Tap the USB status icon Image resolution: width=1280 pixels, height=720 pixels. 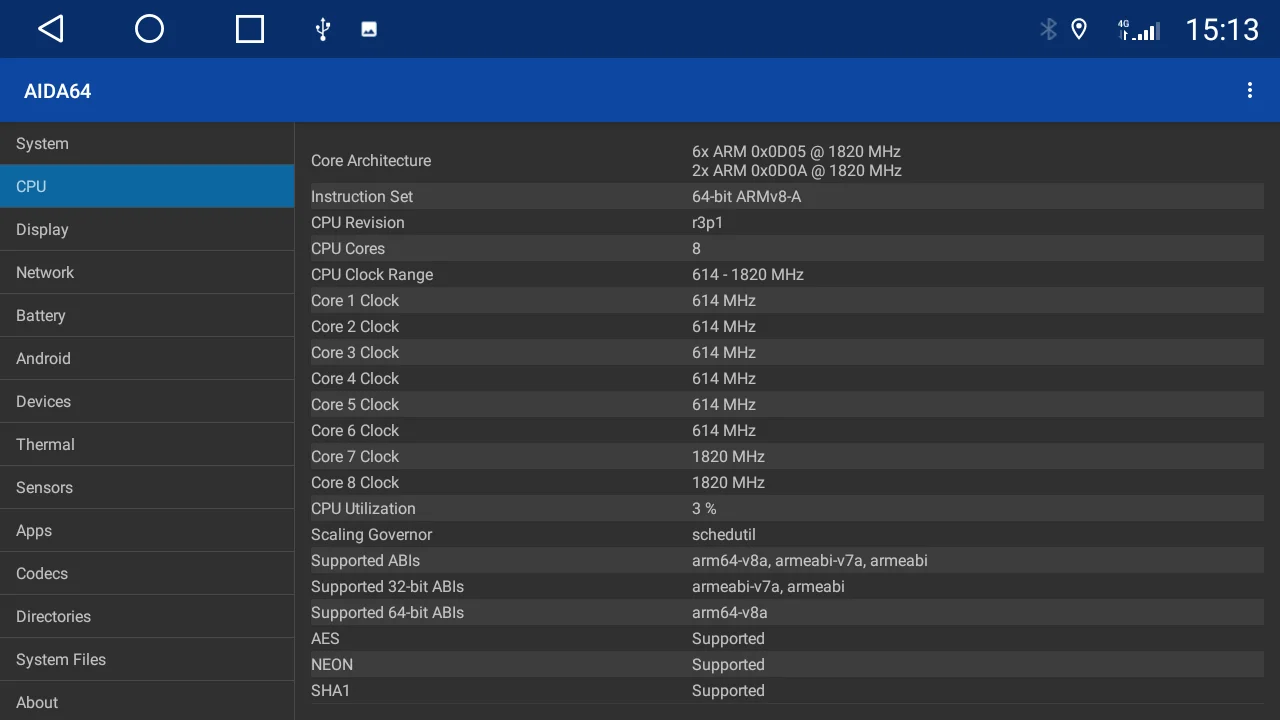(322, 29)
